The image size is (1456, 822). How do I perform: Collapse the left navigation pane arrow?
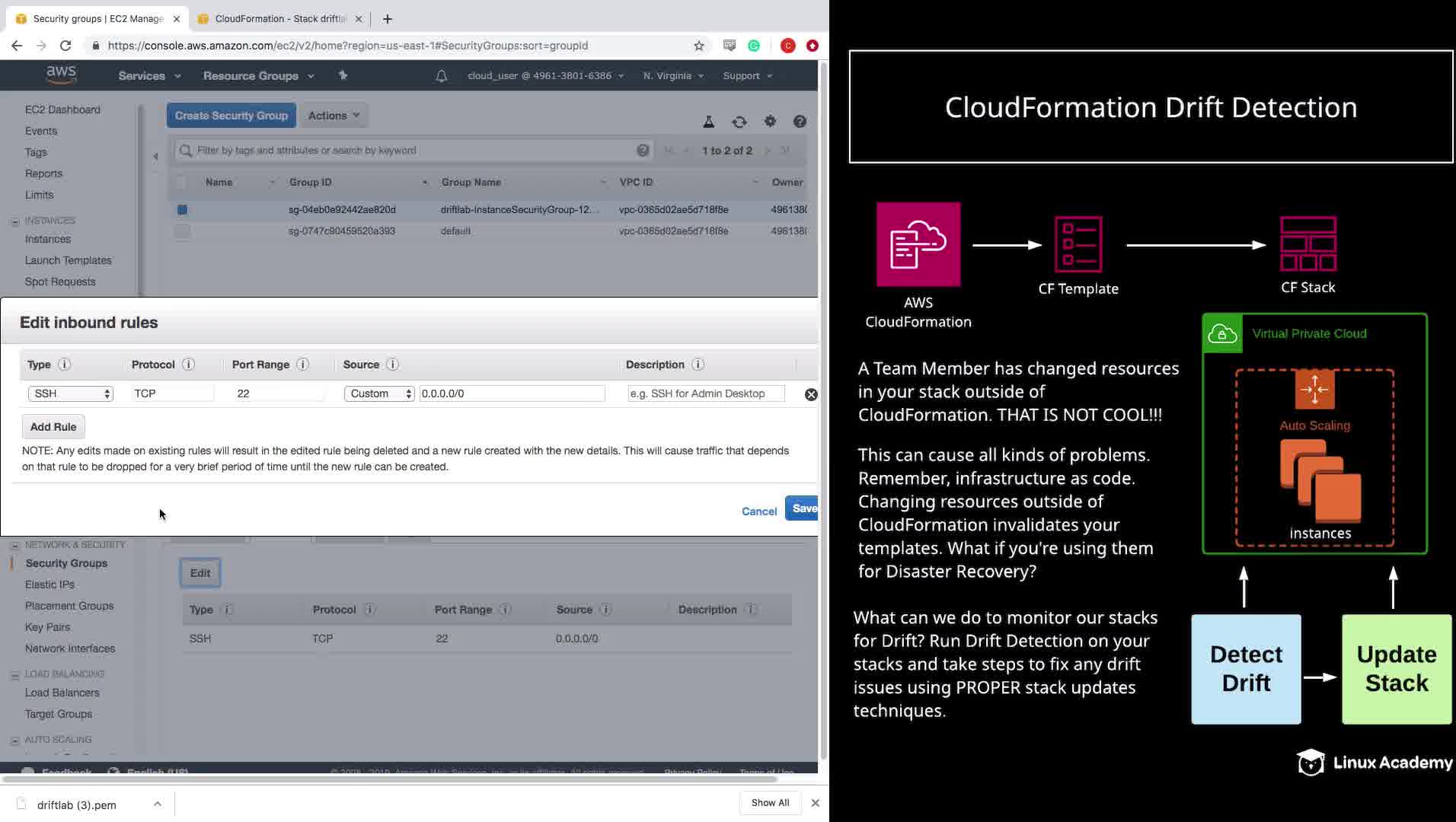point(155,157)
